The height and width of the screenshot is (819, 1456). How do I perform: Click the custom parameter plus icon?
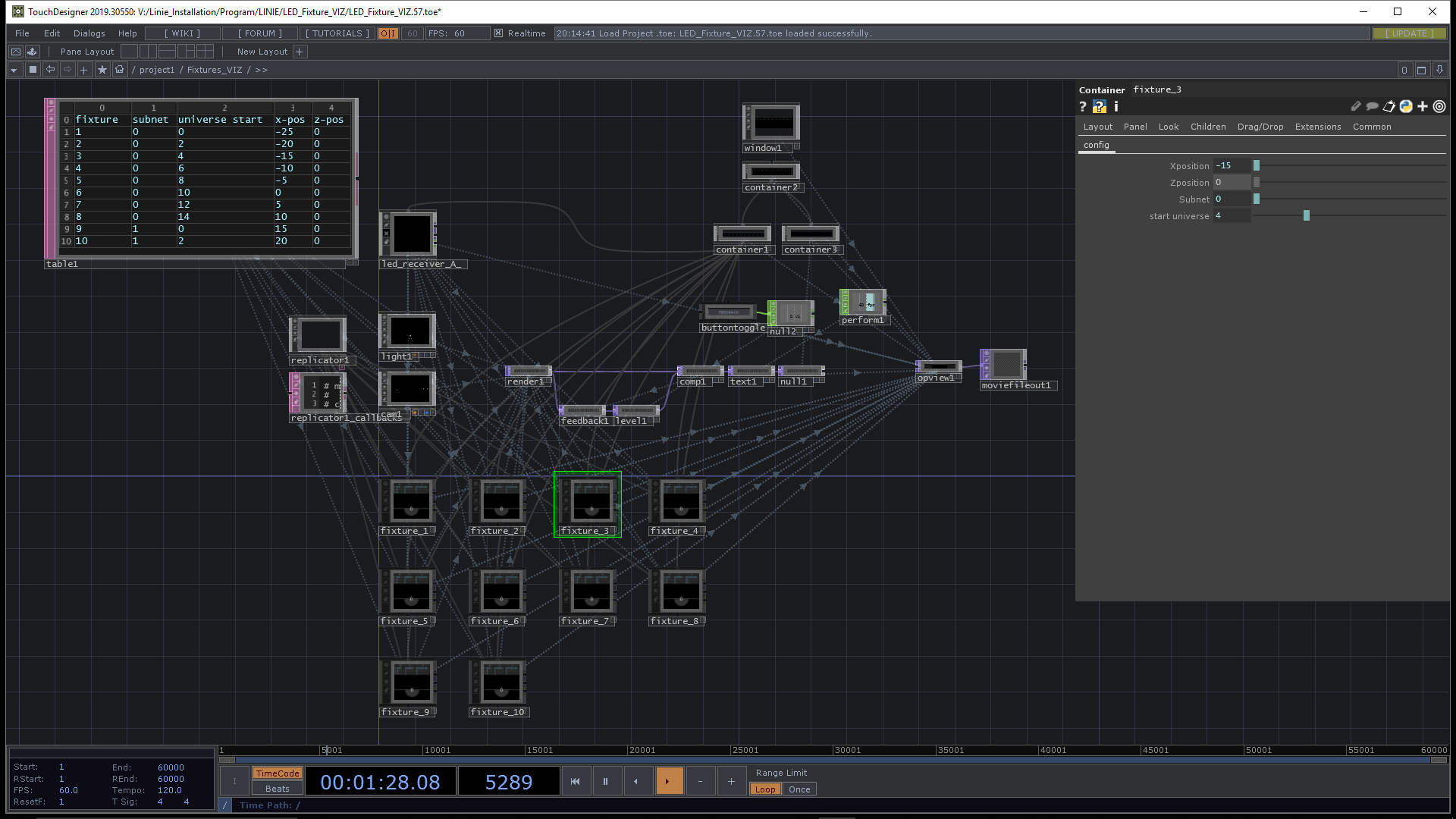tap(1423, 107)
